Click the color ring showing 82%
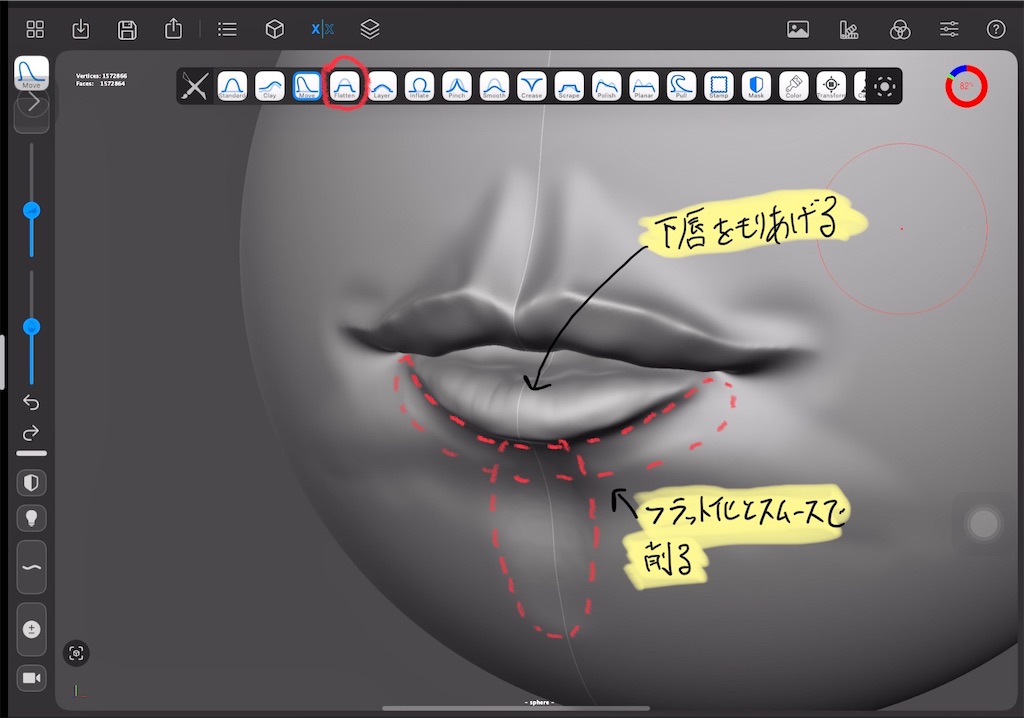1024x718 pixels. click(966, 86)
